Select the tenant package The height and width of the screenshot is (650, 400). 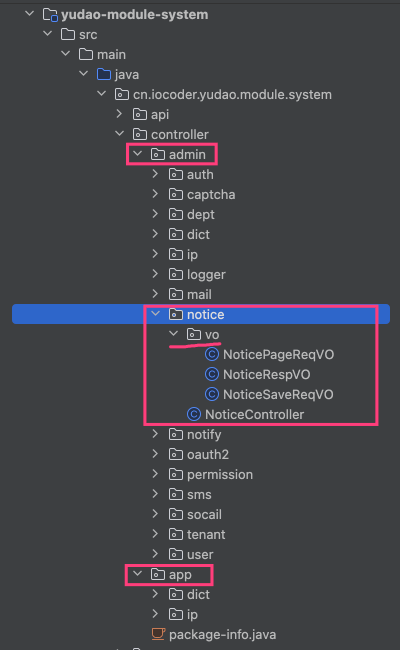(x=197, y=534)
